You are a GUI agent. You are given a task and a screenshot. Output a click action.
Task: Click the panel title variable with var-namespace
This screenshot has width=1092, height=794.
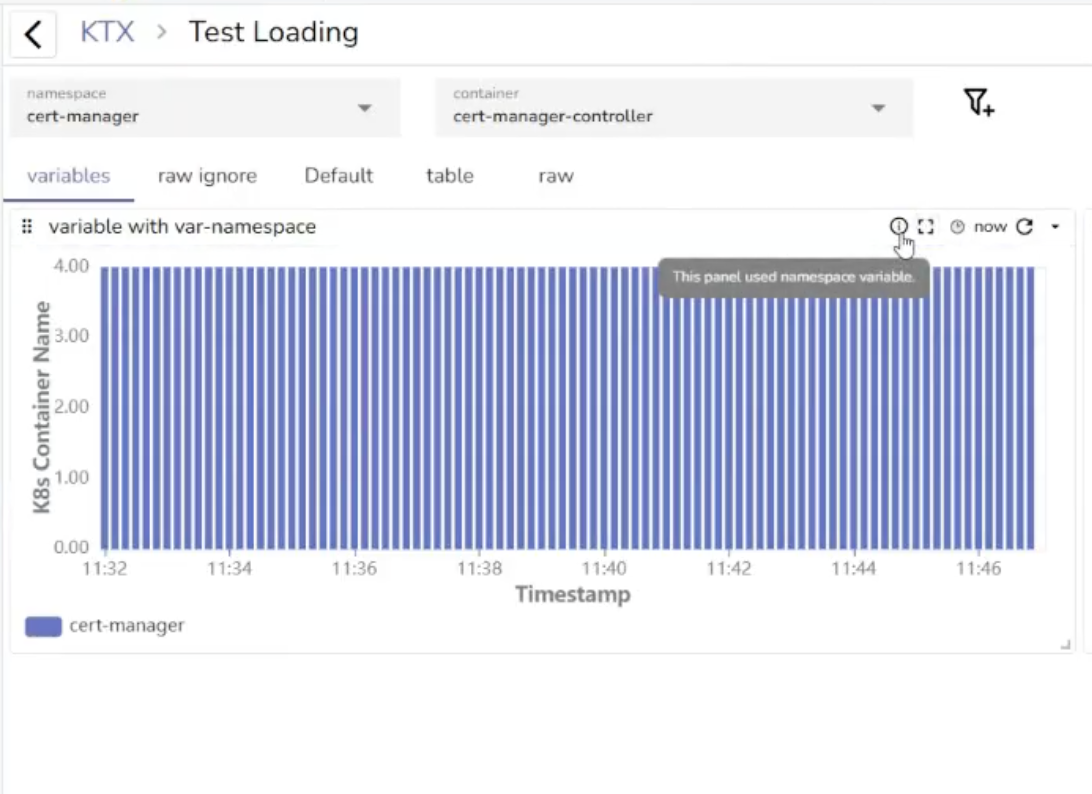(x=182, y=227)
